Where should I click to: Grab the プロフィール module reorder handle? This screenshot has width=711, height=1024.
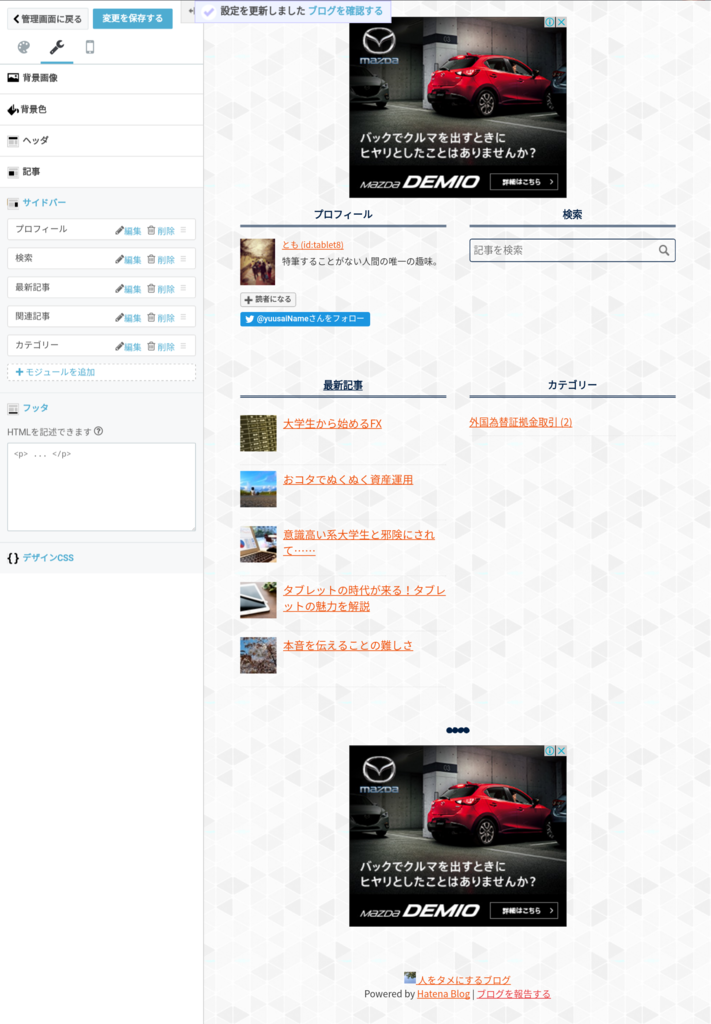coord(183,230)
